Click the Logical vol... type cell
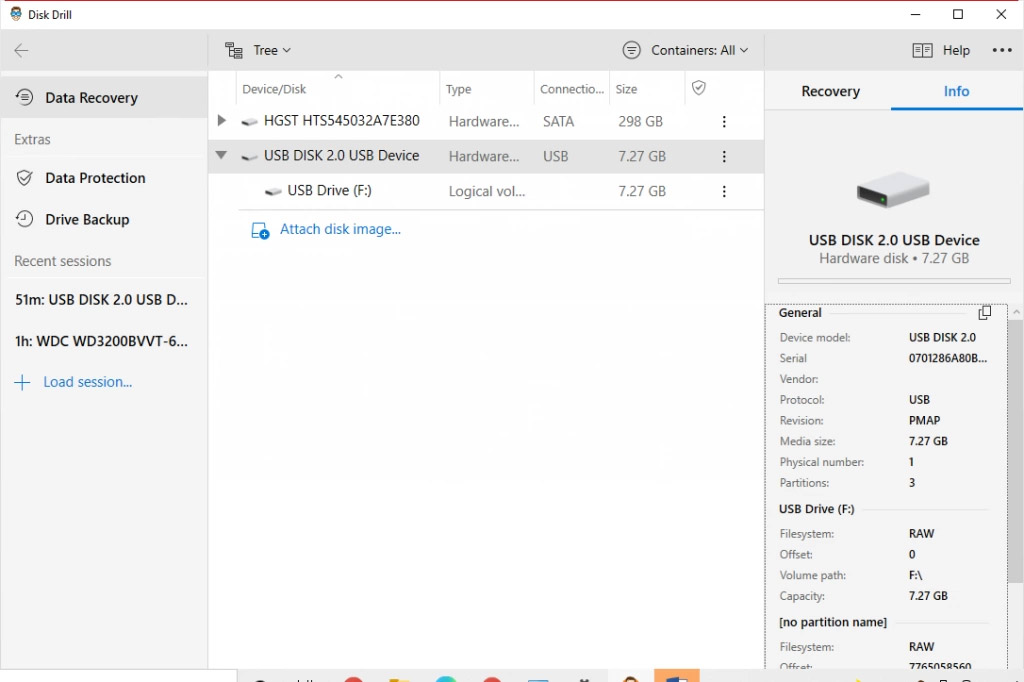Screen dimensions: 1024x682 coord(487,191)
